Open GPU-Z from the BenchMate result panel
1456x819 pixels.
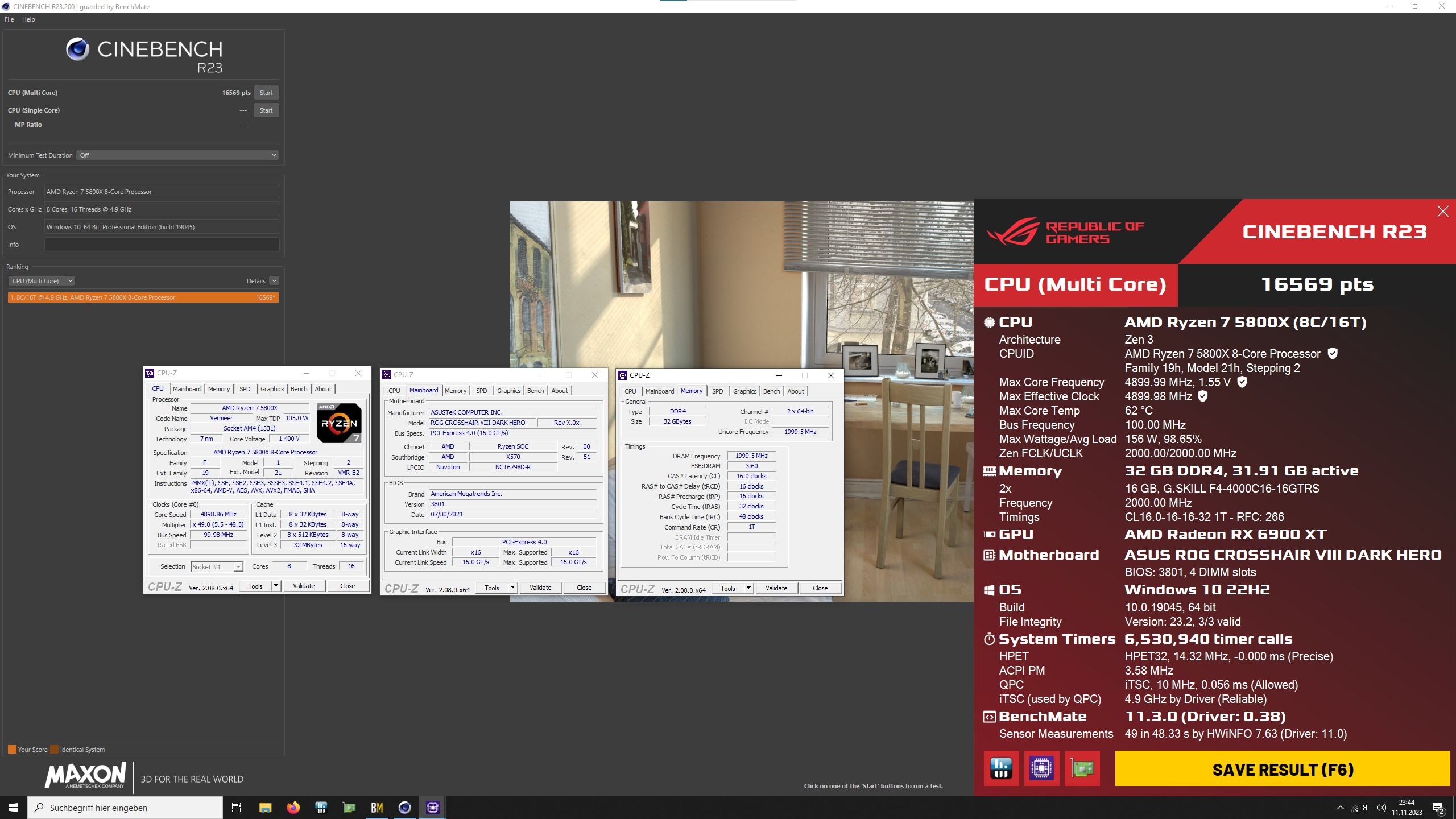(1082, 768)
